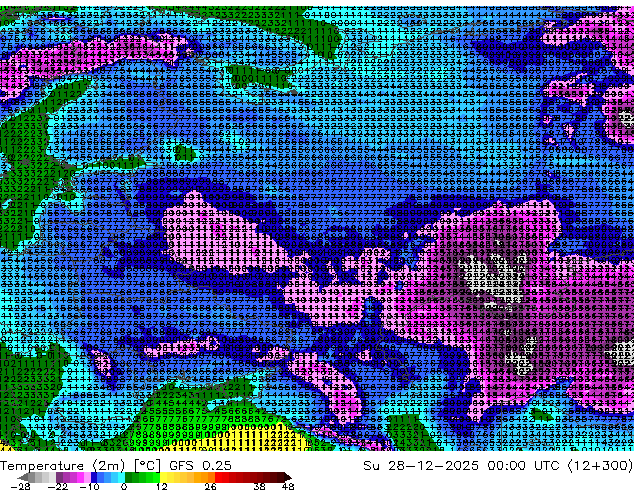Click the 0 legend value
This screenshot has width=634, height=490.
point(124,486)
